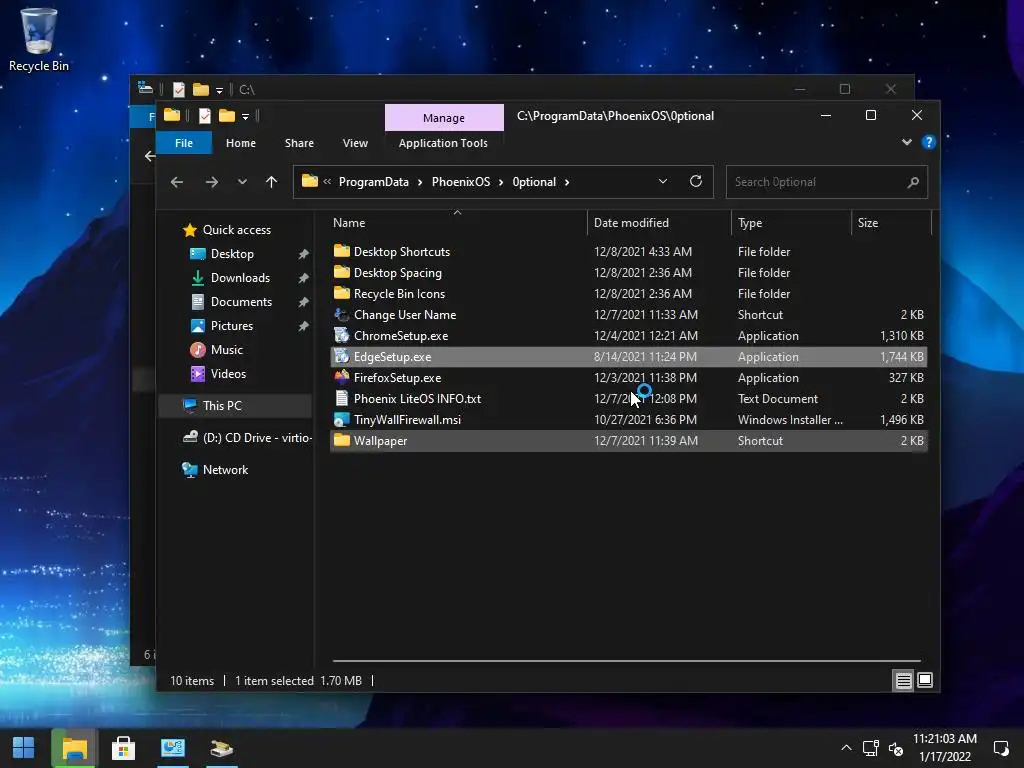This screenshot has width=1024, height=768.
Task: Select the Desktop Shortcuts folder
Action: pos(628,251)
